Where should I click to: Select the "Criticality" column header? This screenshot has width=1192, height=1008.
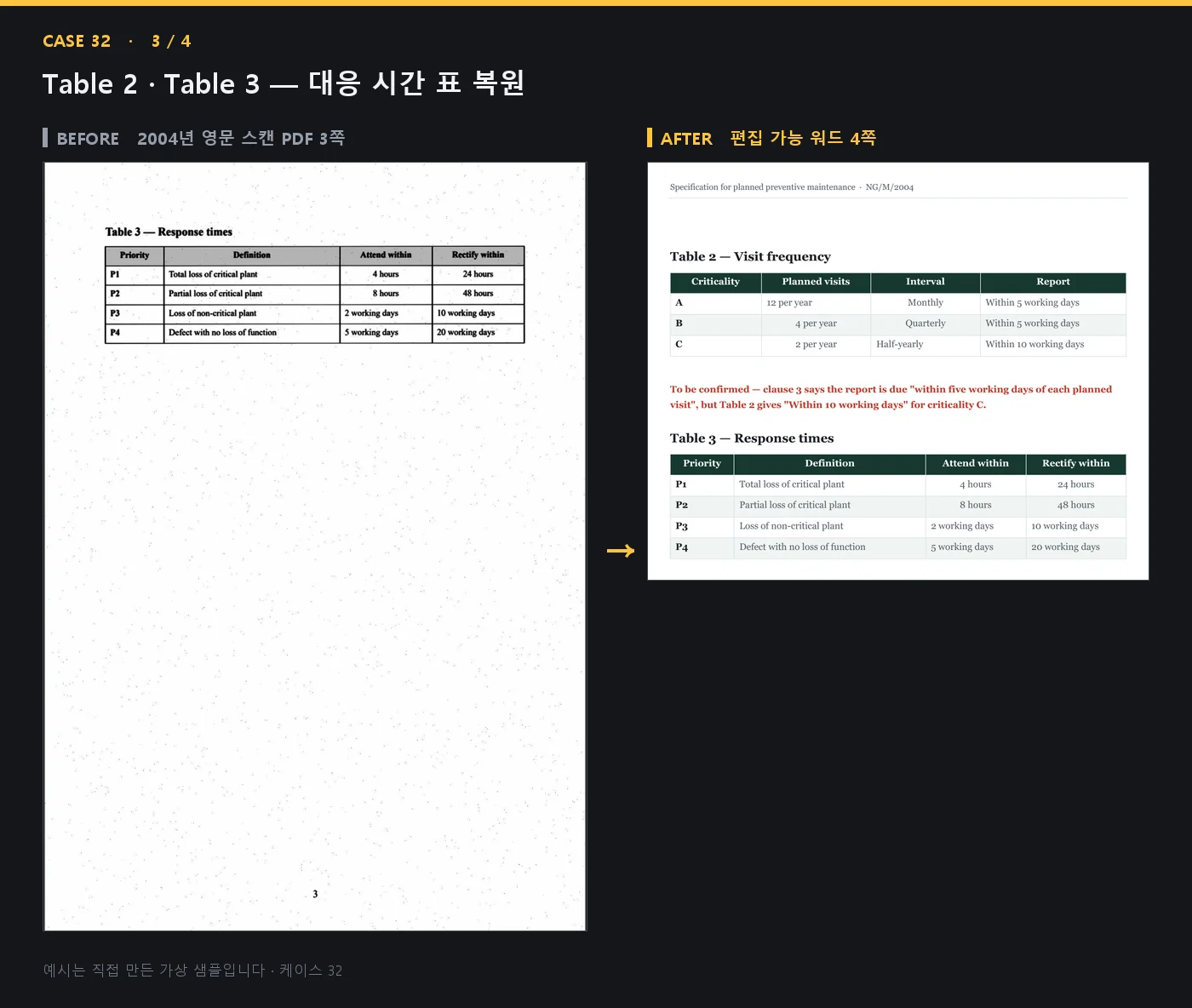point(715,282)
